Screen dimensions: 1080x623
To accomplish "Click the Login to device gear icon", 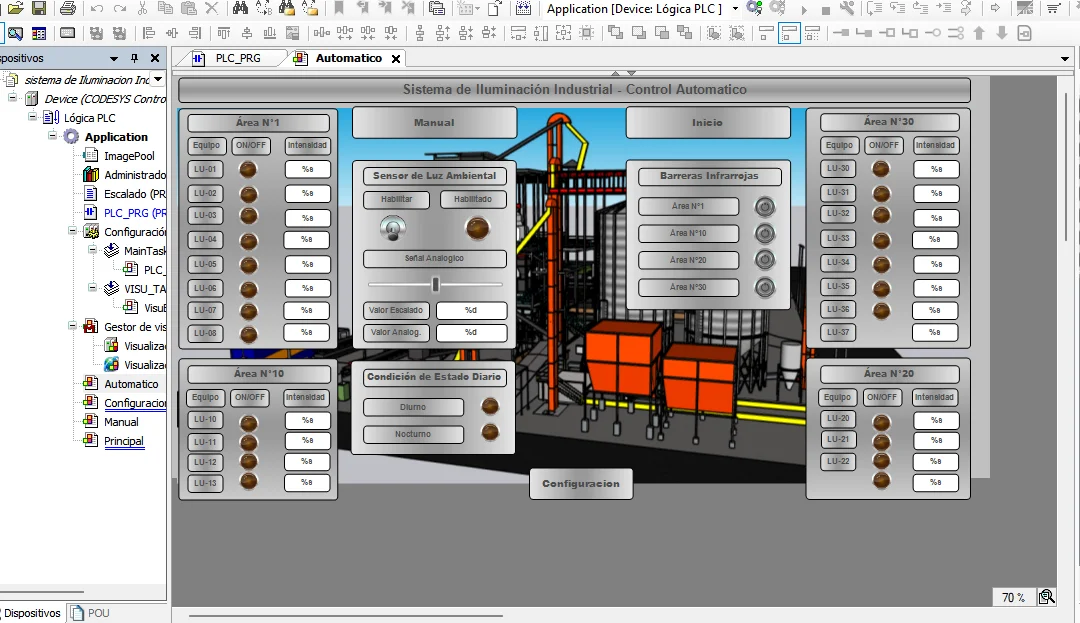I will (x=754, y=9).
